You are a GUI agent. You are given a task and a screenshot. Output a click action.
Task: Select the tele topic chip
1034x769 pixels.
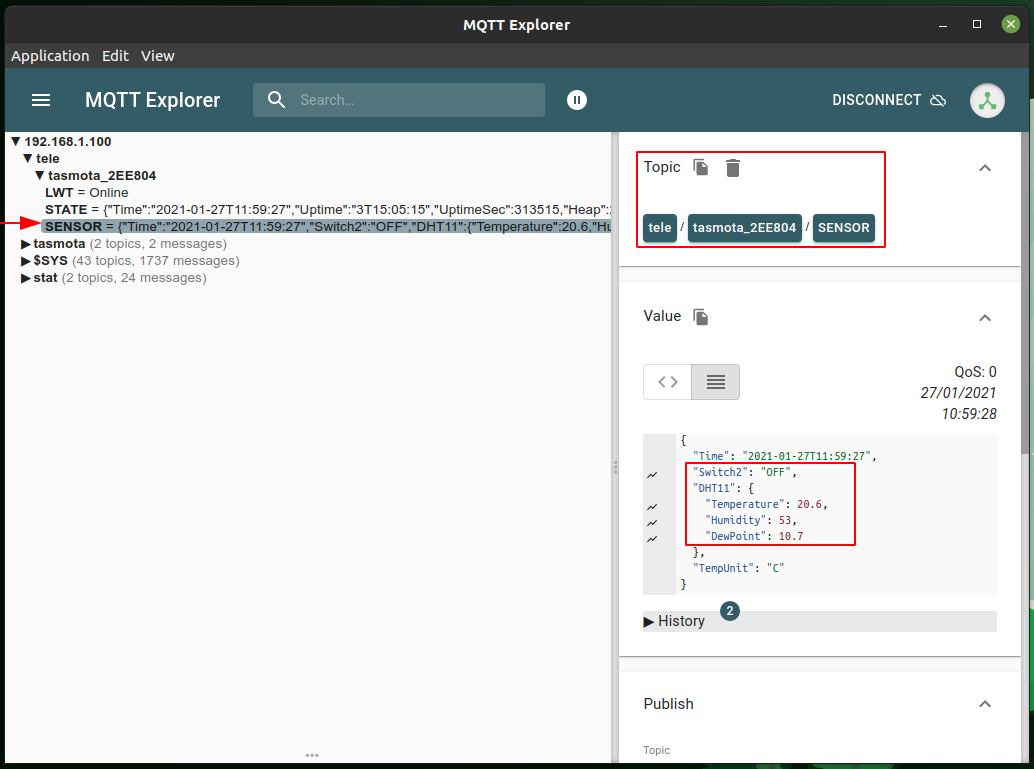(x=659, y=228)
